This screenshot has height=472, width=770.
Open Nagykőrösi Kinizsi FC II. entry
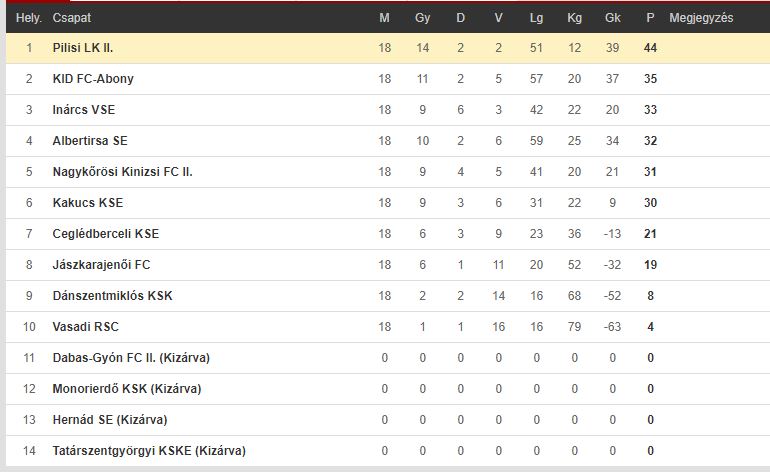coord(122,171)
